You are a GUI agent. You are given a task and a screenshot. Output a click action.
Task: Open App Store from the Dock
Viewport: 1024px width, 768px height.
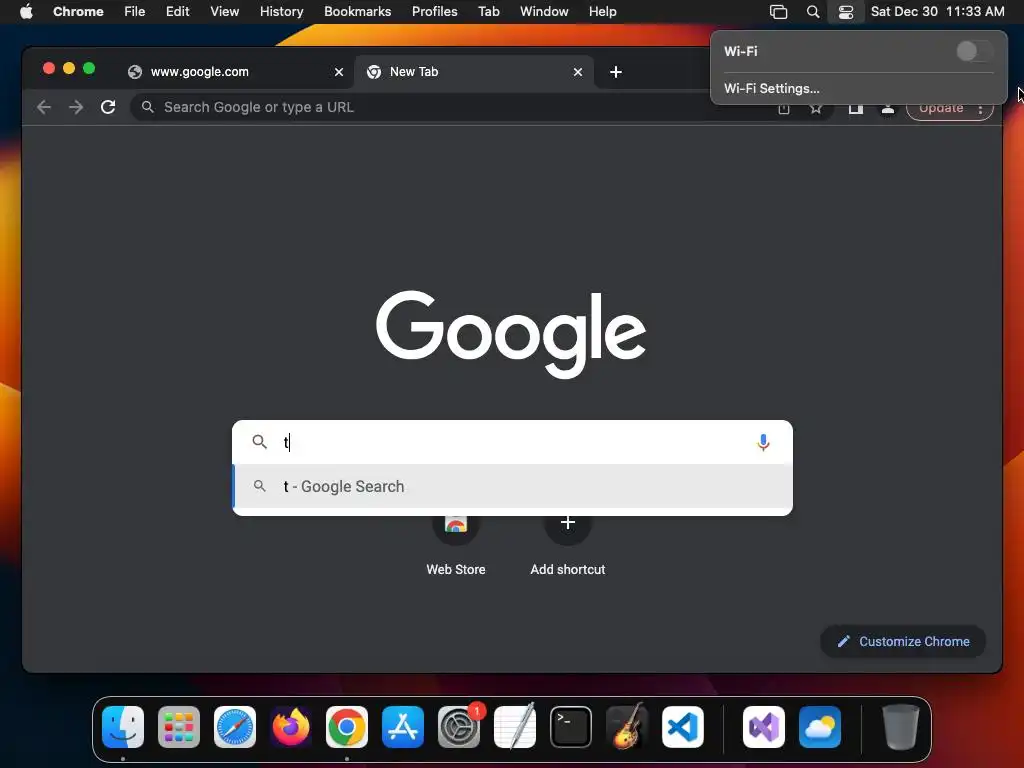tap(403, 727)
